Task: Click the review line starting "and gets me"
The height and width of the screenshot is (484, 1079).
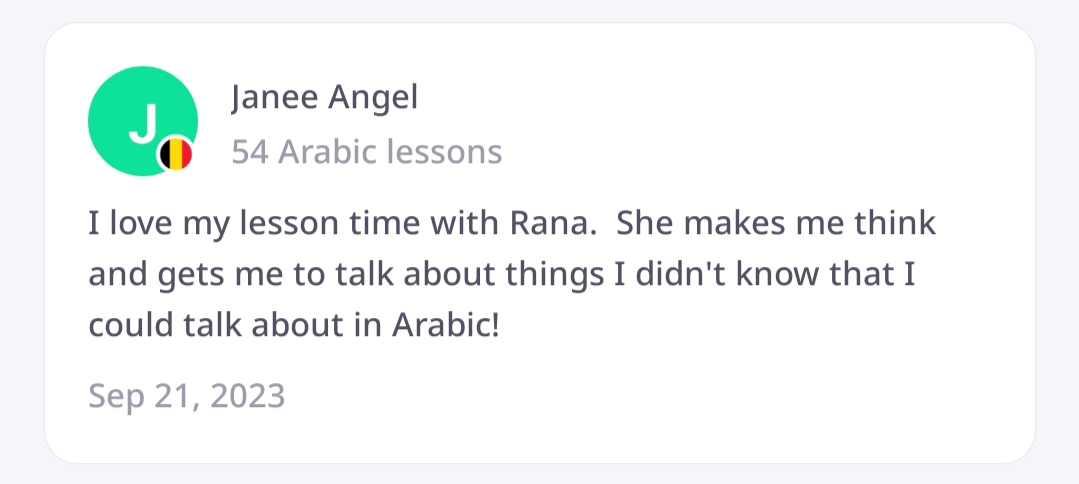Action: [502, 274]
